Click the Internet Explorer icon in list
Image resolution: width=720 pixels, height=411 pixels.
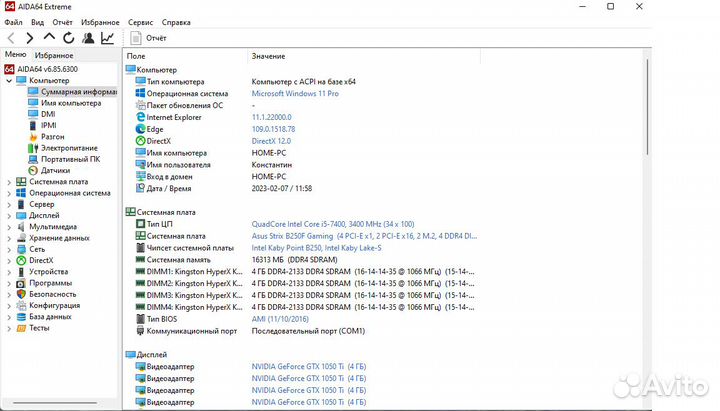tap(141, 117)
